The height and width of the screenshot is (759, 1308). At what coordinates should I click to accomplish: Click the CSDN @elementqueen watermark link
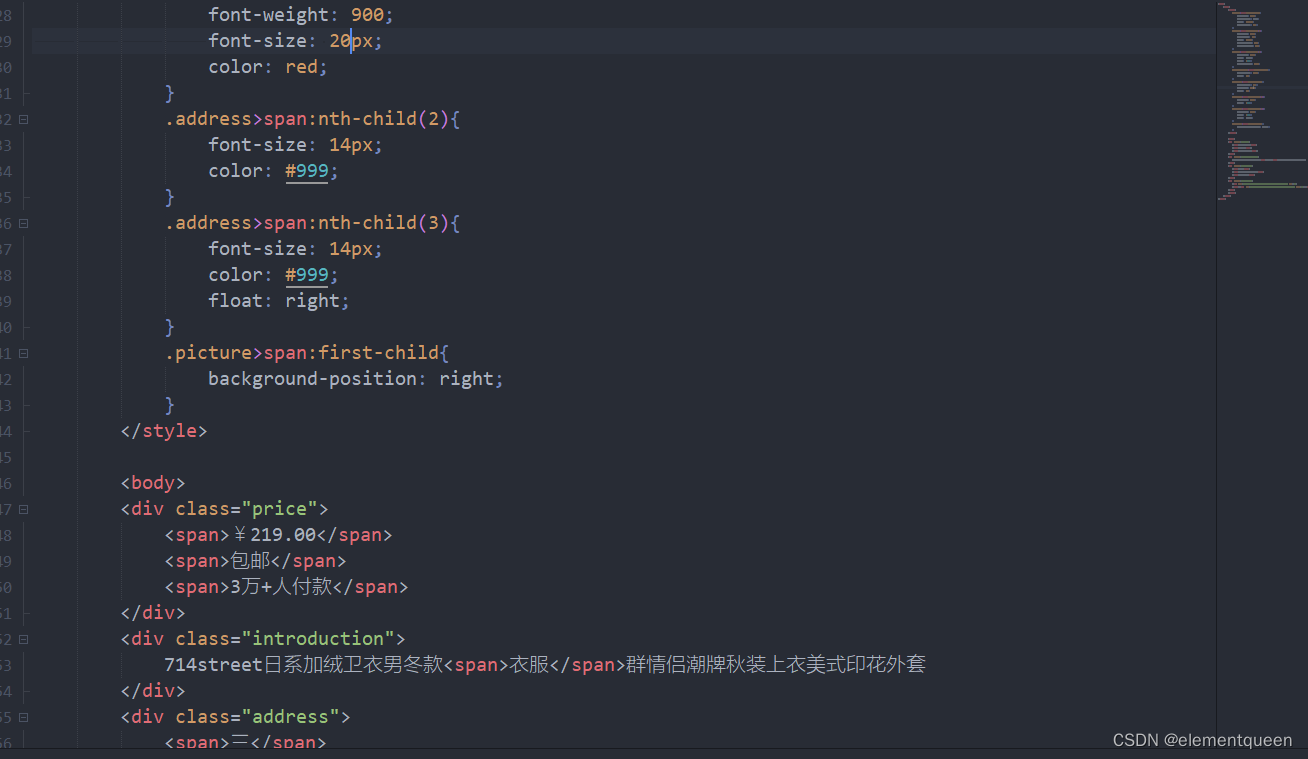(x=1202, y=740)
